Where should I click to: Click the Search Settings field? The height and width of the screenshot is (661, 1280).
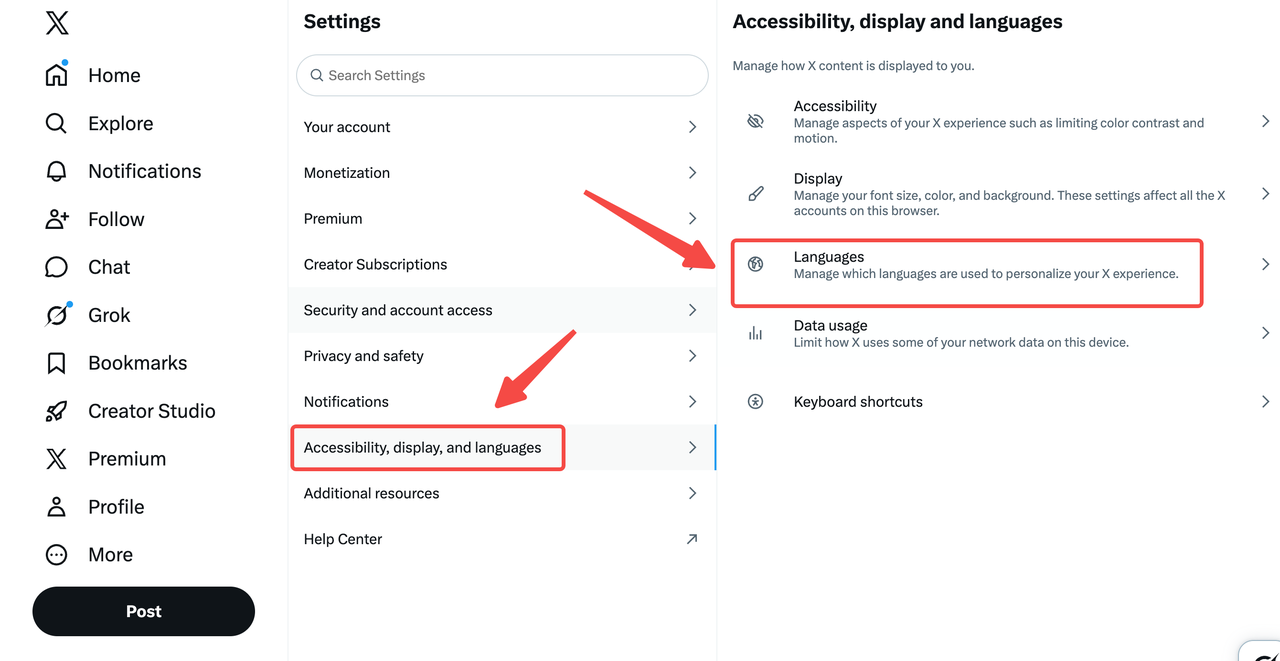click(502, 75)
